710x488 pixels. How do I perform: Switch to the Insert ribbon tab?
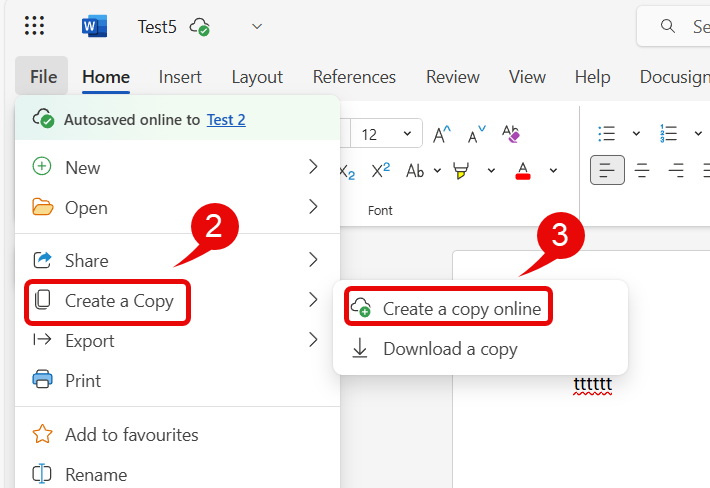[x=180, y=77]
